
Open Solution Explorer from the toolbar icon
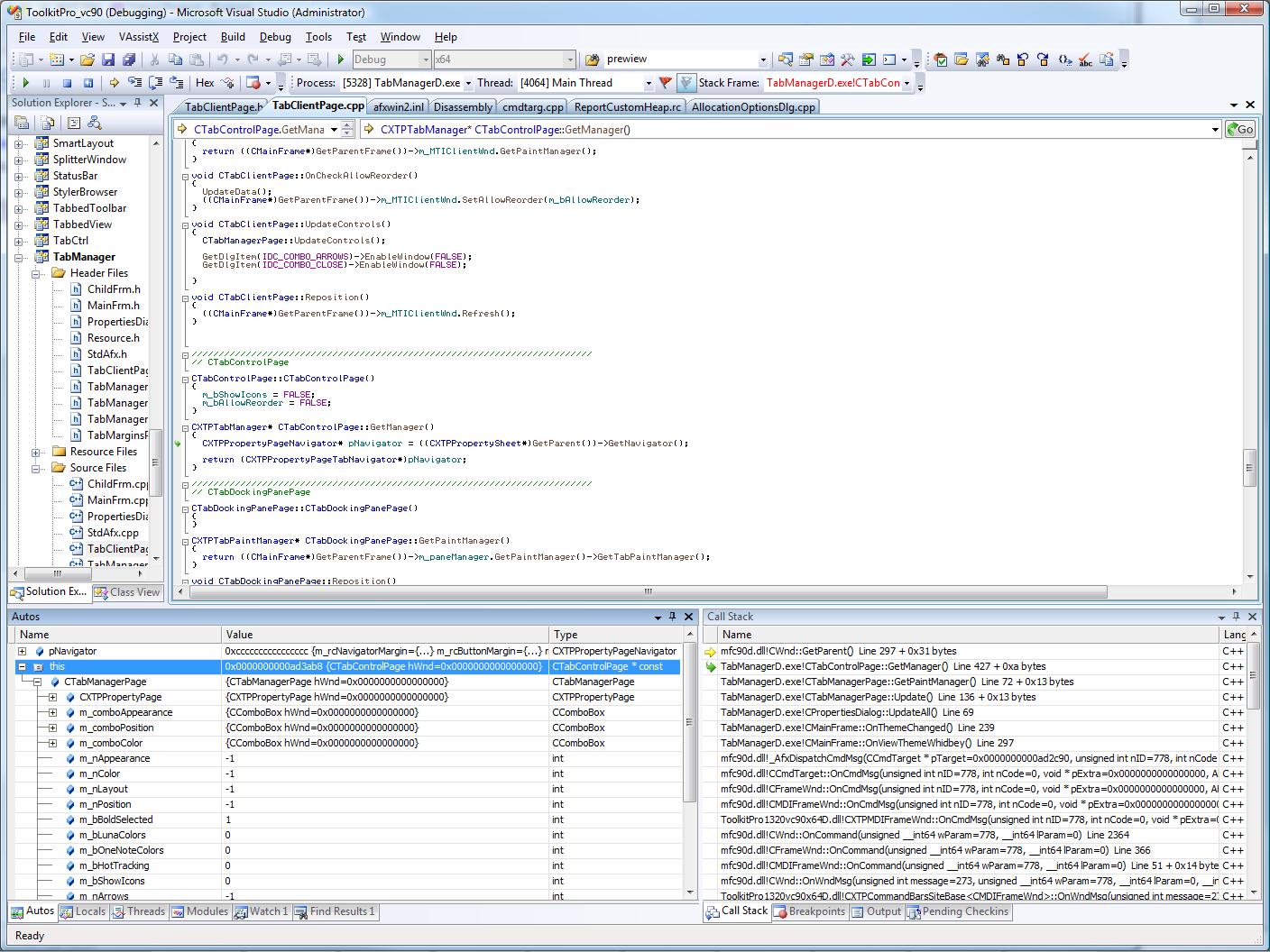786,59
